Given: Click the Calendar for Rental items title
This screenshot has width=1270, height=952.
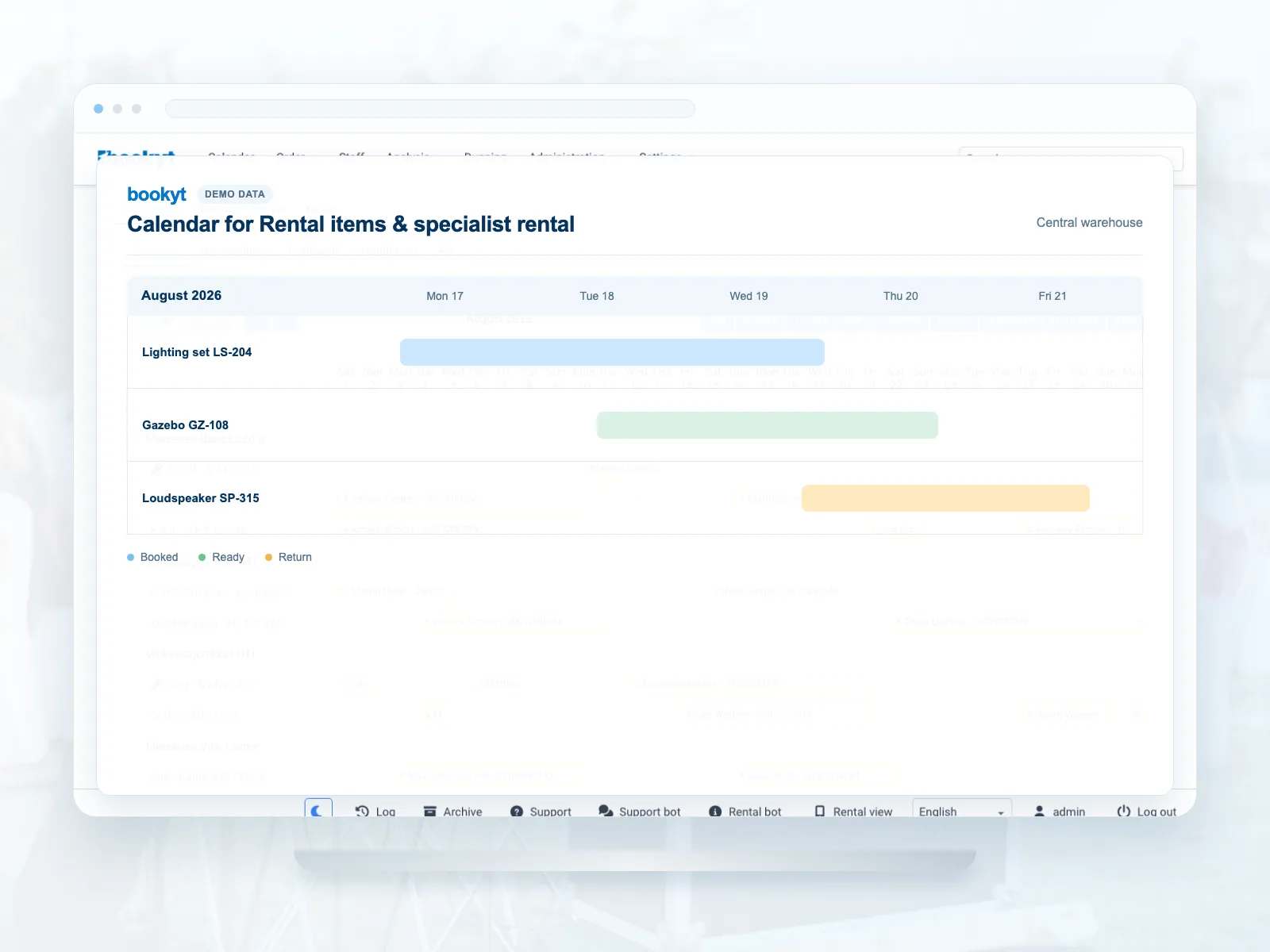Looking at the screenshot, I should (351, 225).
